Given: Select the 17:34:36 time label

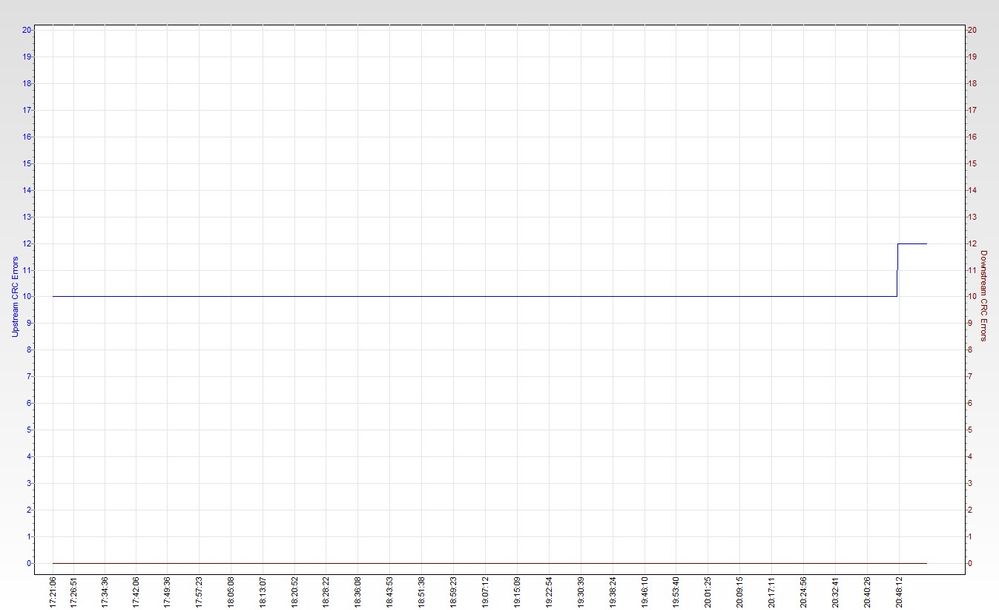Looking at the screenshot, I should [104, 593].
